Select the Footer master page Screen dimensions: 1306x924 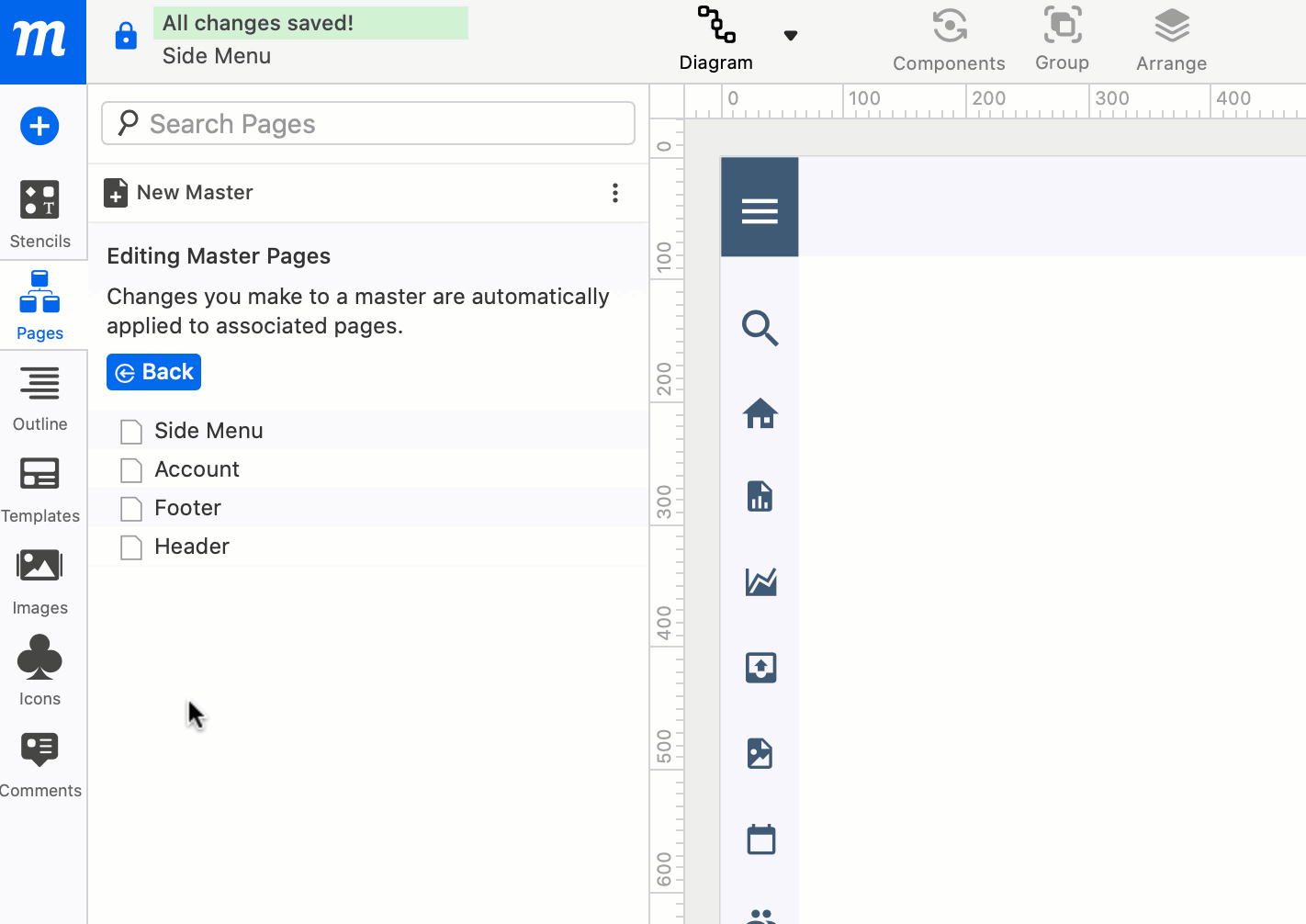[x=187, y=508]
